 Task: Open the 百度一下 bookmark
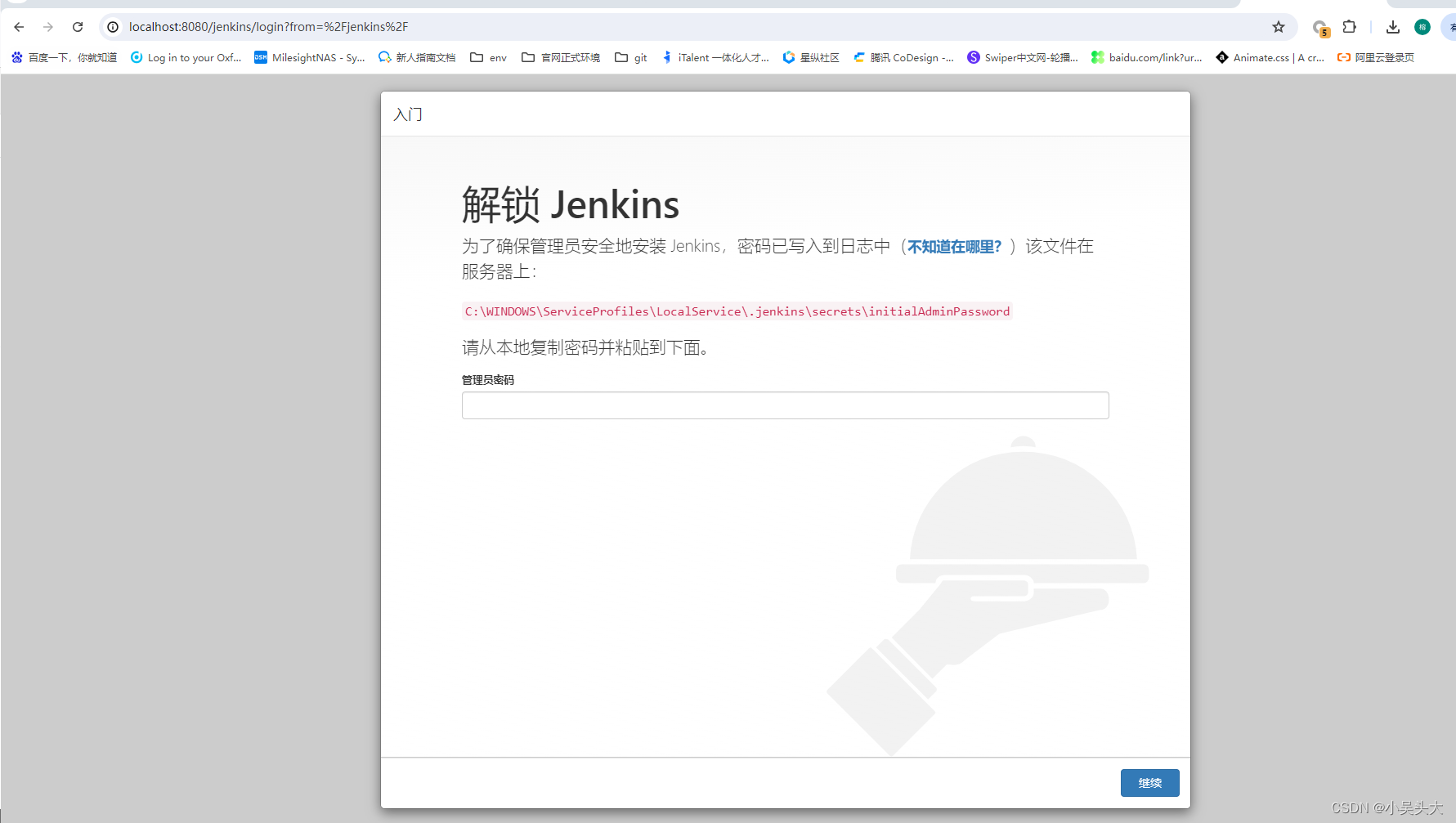(x=64, y=57)
